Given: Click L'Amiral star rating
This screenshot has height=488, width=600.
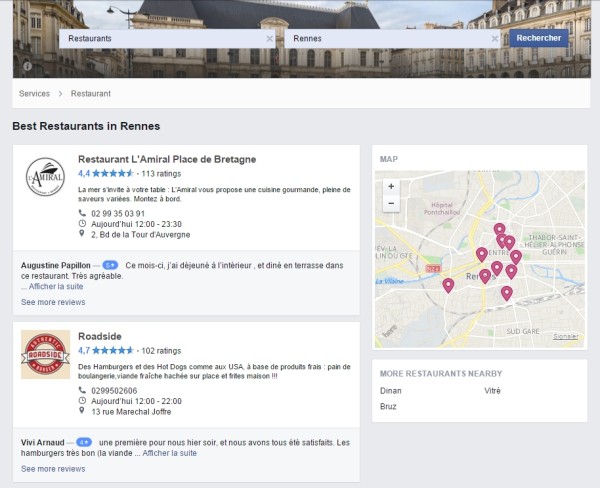Looking at the screenshot, I should pos(112,173).
